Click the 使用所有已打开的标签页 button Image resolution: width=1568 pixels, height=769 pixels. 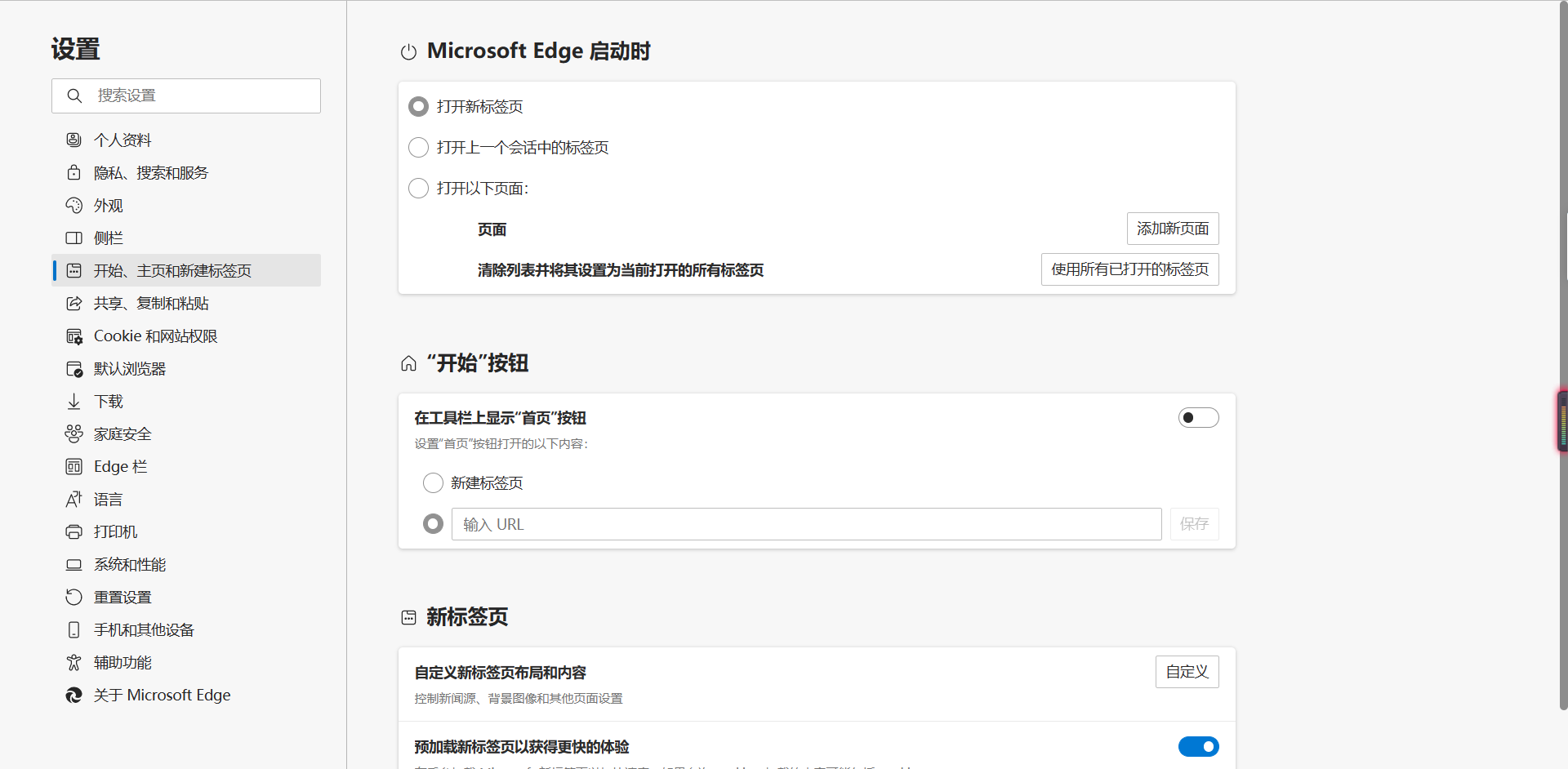pos(1129,269)
